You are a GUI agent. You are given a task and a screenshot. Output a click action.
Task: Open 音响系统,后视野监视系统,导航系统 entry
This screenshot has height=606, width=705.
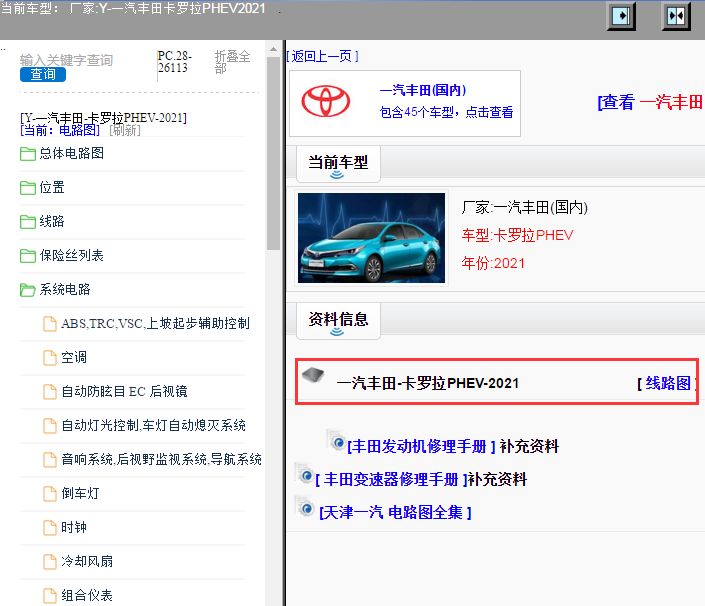(161, 459)
